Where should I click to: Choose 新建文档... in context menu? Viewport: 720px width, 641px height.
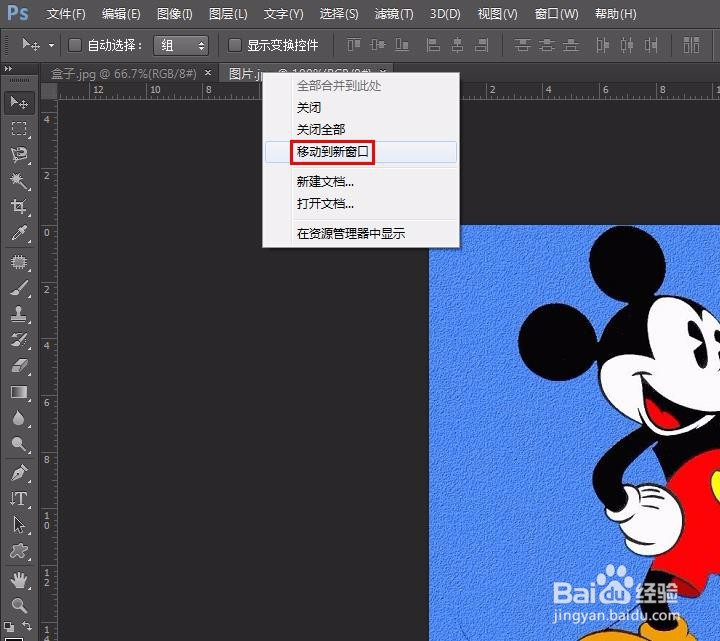[x=361, y=181]
